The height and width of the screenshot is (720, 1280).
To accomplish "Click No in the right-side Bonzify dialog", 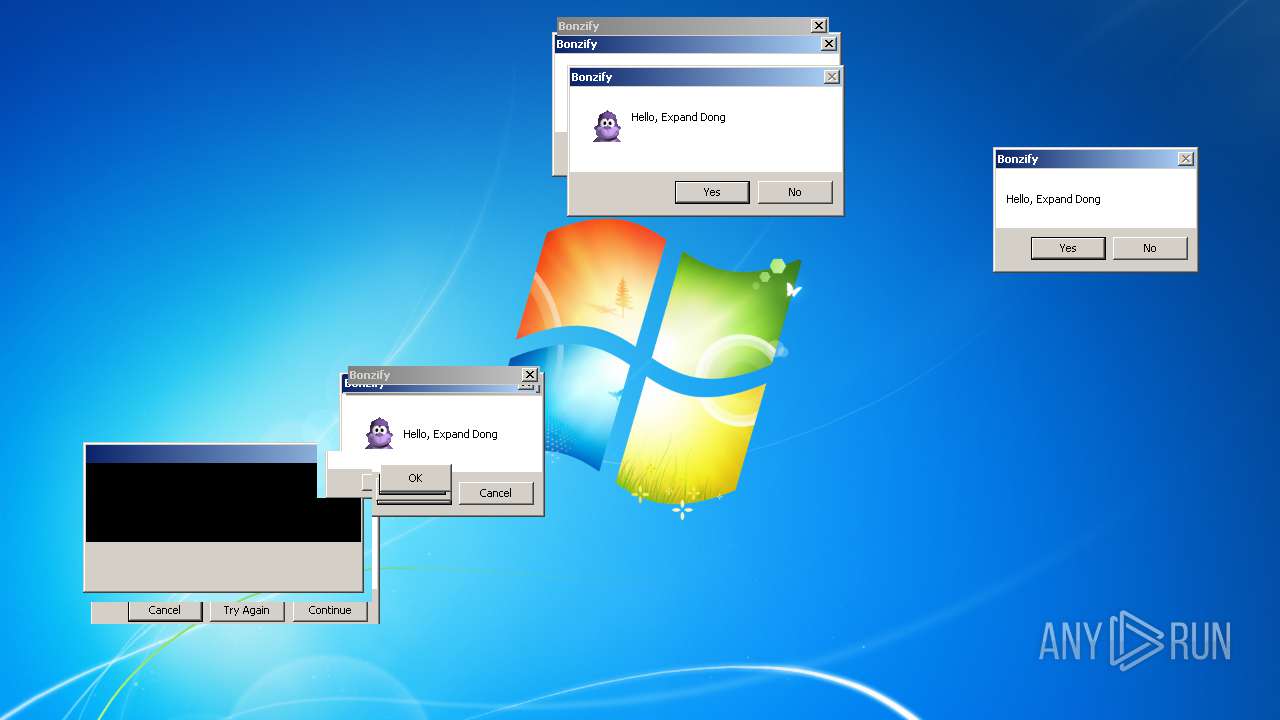I will pos(1150,248).
